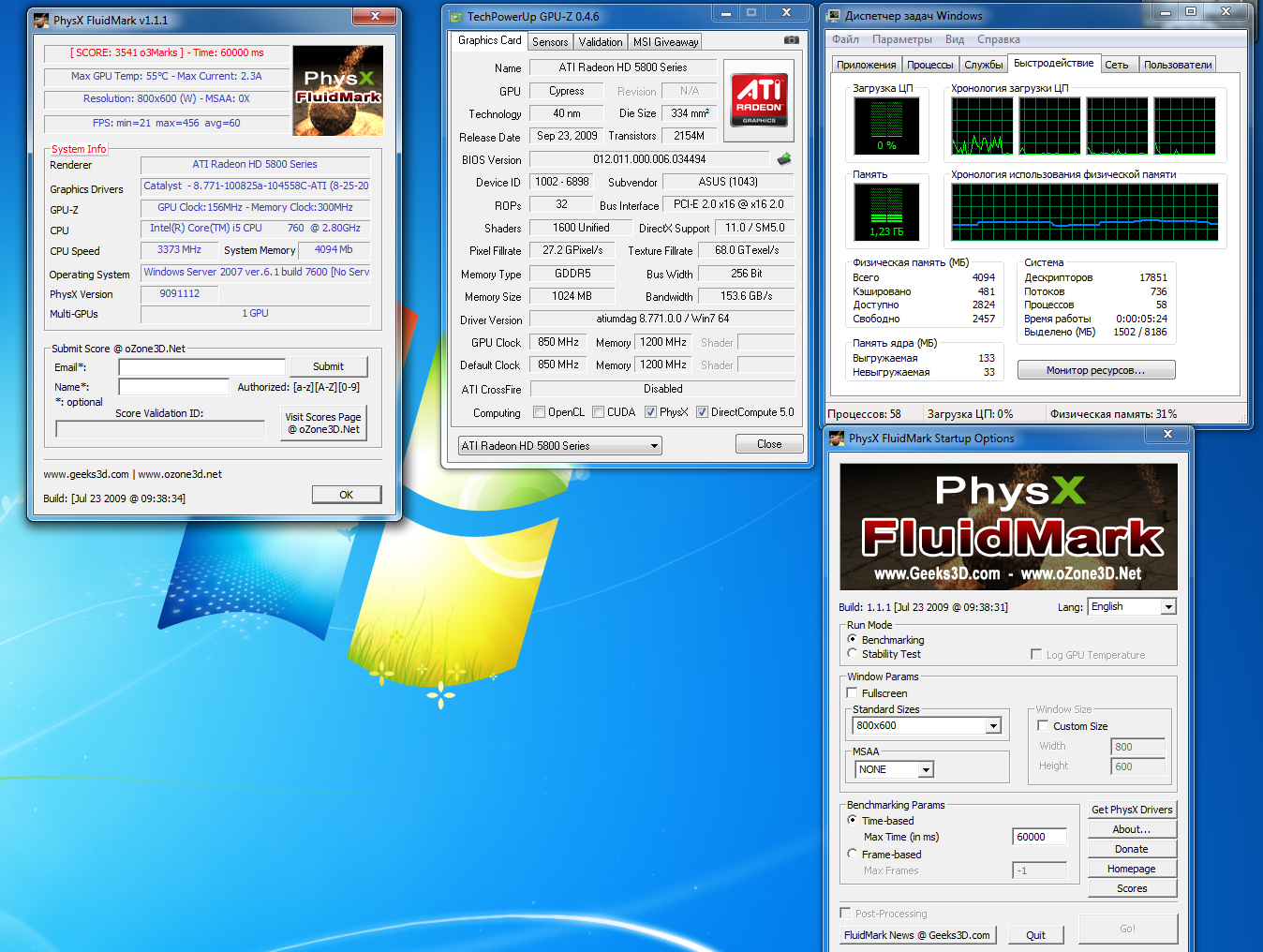This screenshot has height=952, width=1263.
Task: Switch to GPU-Z Sensors tab
Action: tap(550, 42)
